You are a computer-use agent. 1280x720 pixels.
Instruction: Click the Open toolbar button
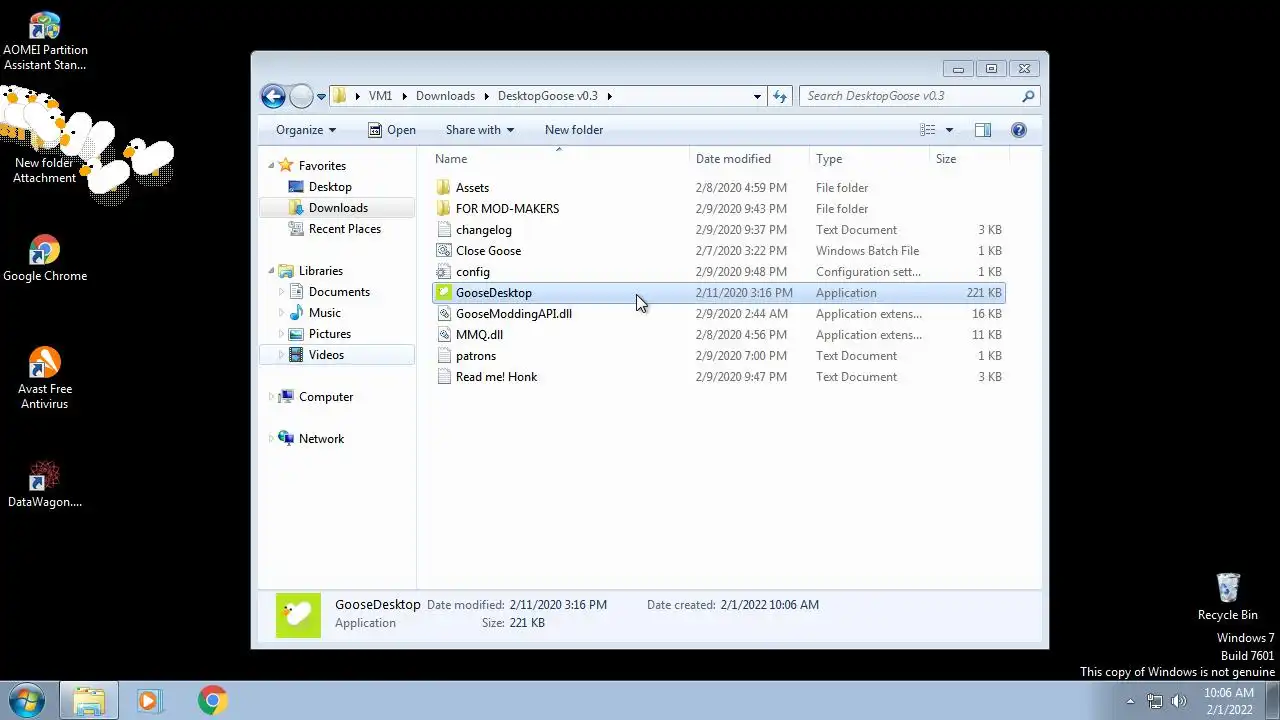[x=391, y=130]
